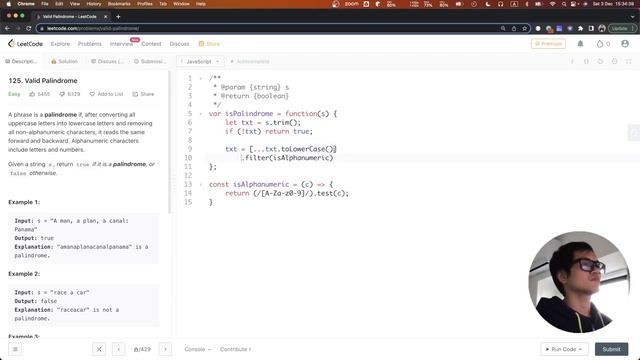The image size is (640, 360).
Task: Go to next problem arrow
Action: [165, 349]
